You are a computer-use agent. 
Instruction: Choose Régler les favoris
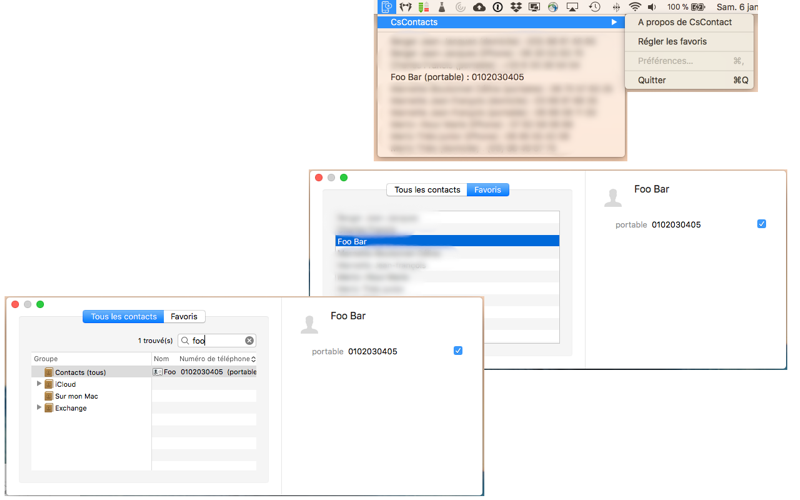(672, 42)
